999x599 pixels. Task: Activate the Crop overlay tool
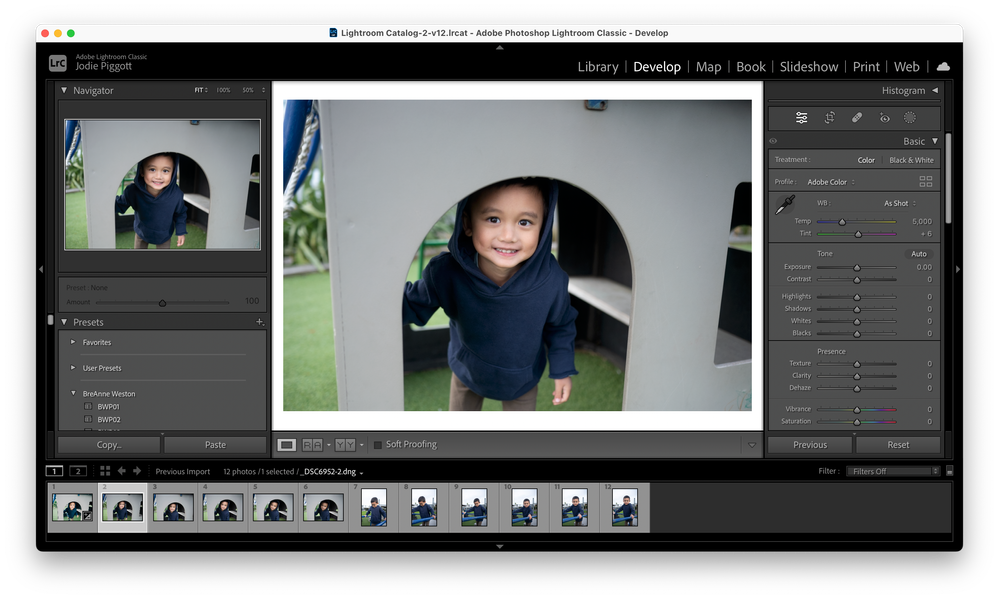click(829, 118)
